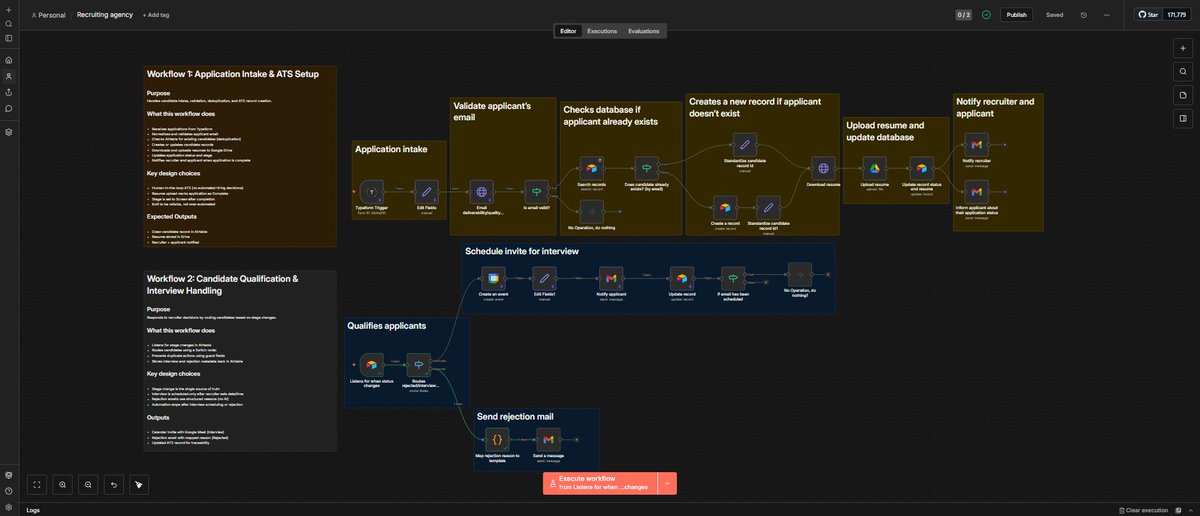Open the Typeform Trigger node
Viewport: 1200px width, 516px height.
coord(371,192)
